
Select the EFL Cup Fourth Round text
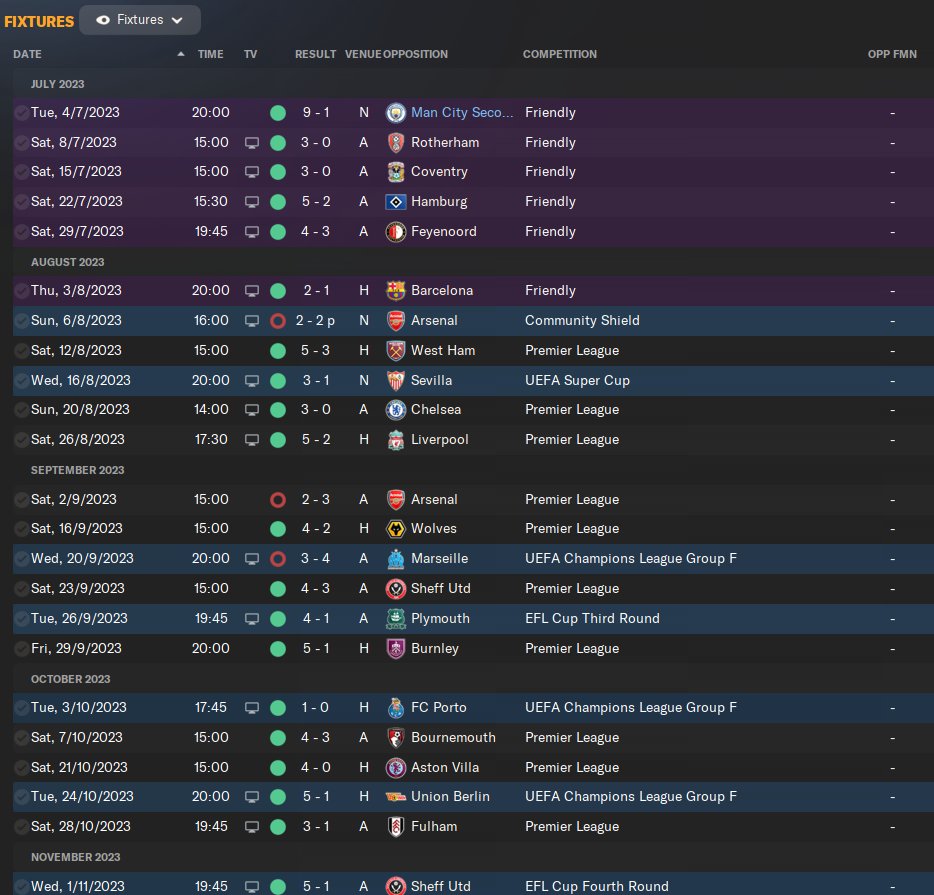pyautogui.click(x=597, y=886)
